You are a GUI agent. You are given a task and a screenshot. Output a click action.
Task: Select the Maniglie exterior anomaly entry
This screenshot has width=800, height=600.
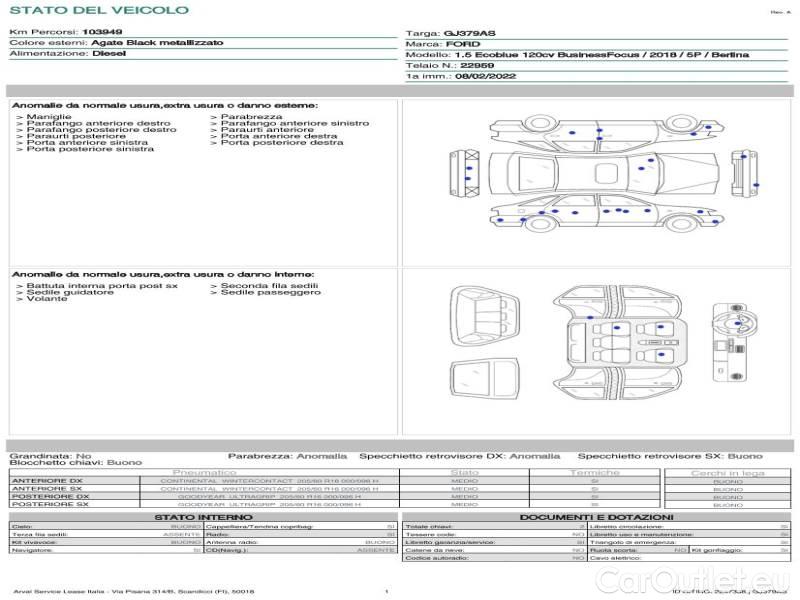tap(48, 117)
